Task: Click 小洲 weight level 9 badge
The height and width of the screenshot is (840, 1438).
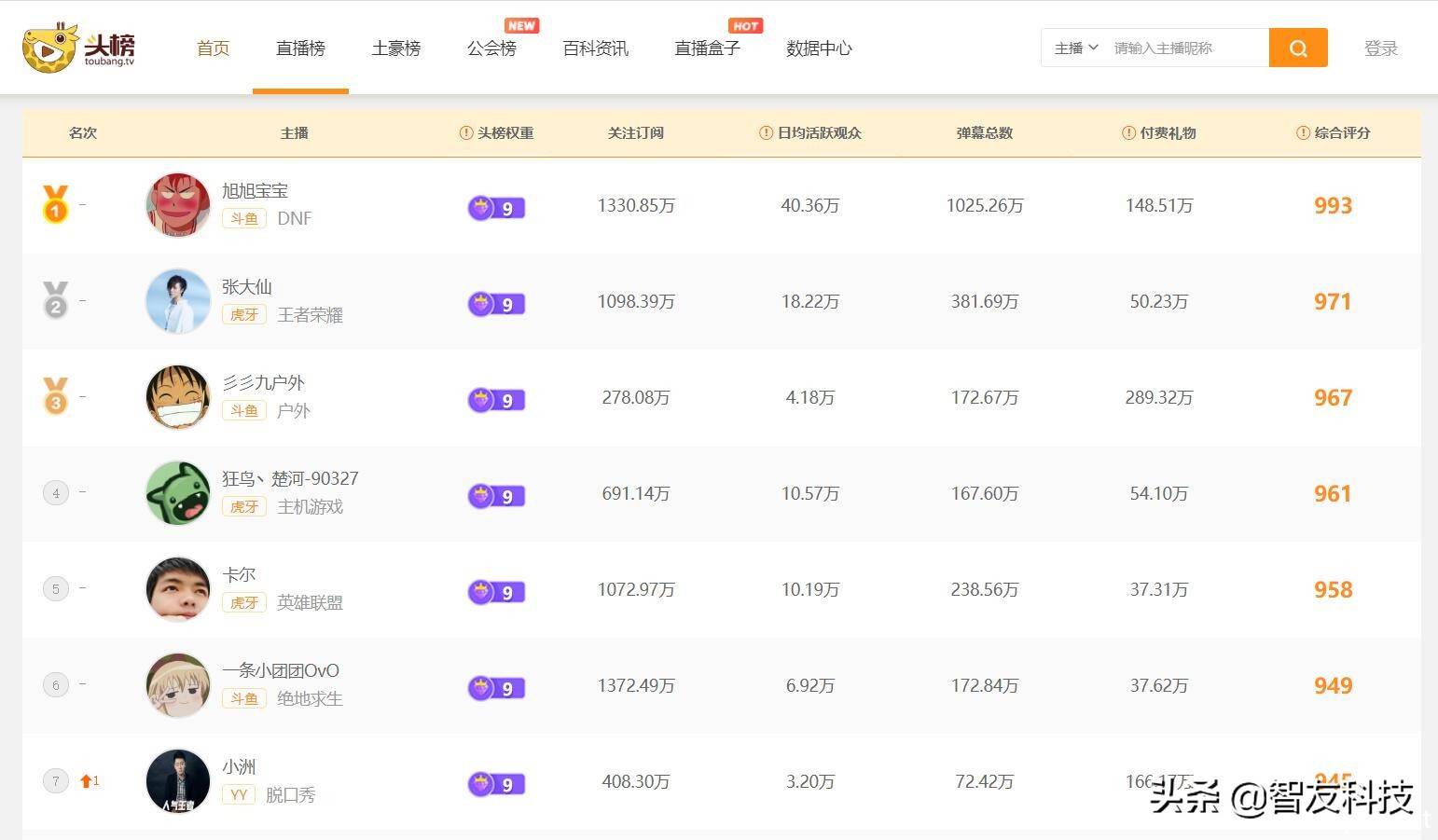Action: click(x=496, y=783)
